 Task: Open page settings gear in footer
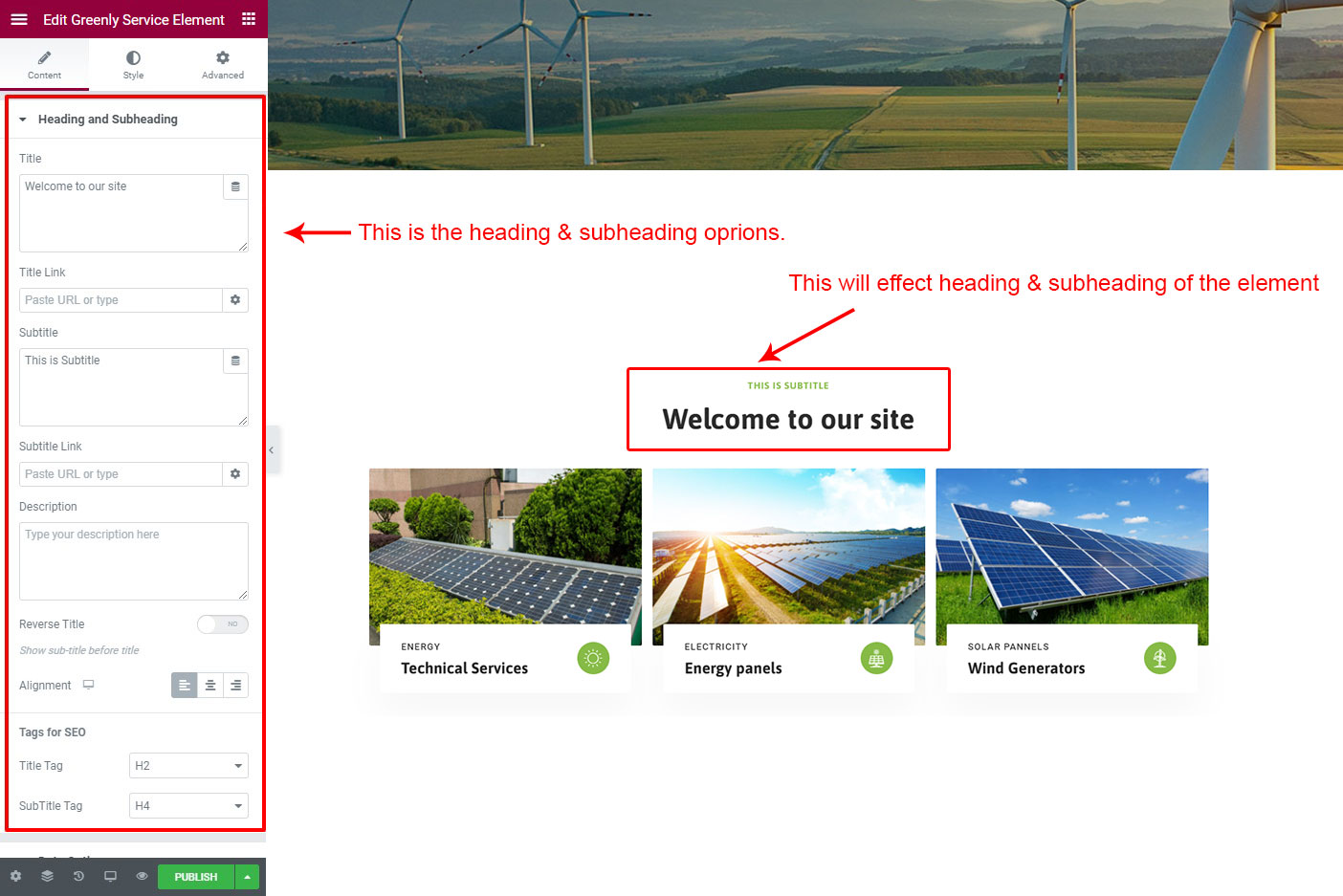pyautogui.click(x=15, y=876)
